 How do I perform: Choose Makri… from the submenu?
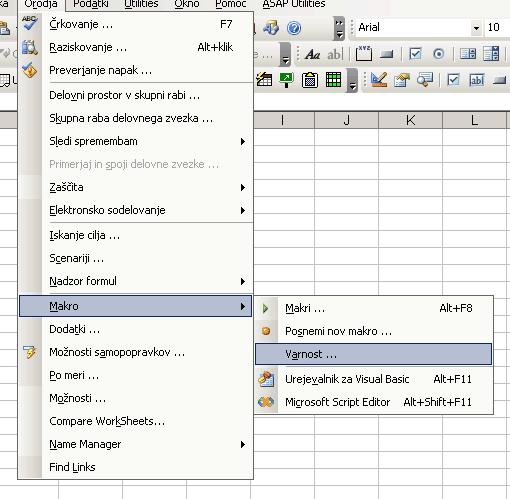(373, 308)
